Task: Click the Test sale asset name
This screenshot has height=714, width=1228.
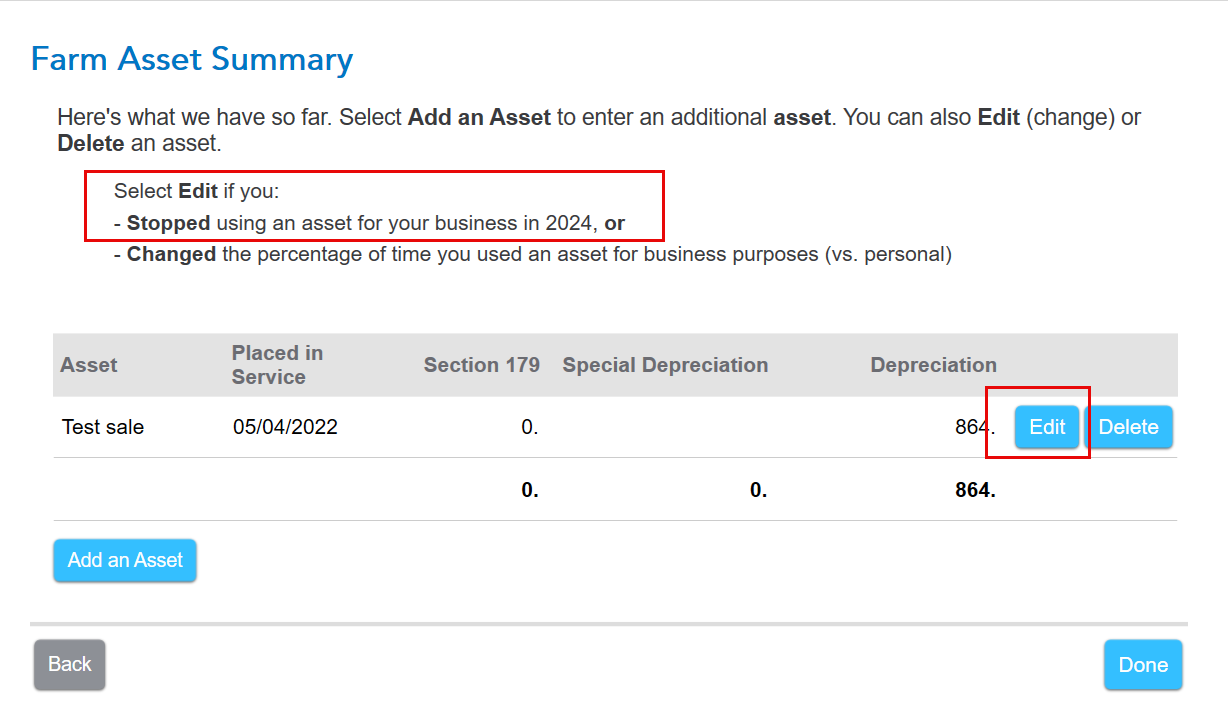Action: 103,427
